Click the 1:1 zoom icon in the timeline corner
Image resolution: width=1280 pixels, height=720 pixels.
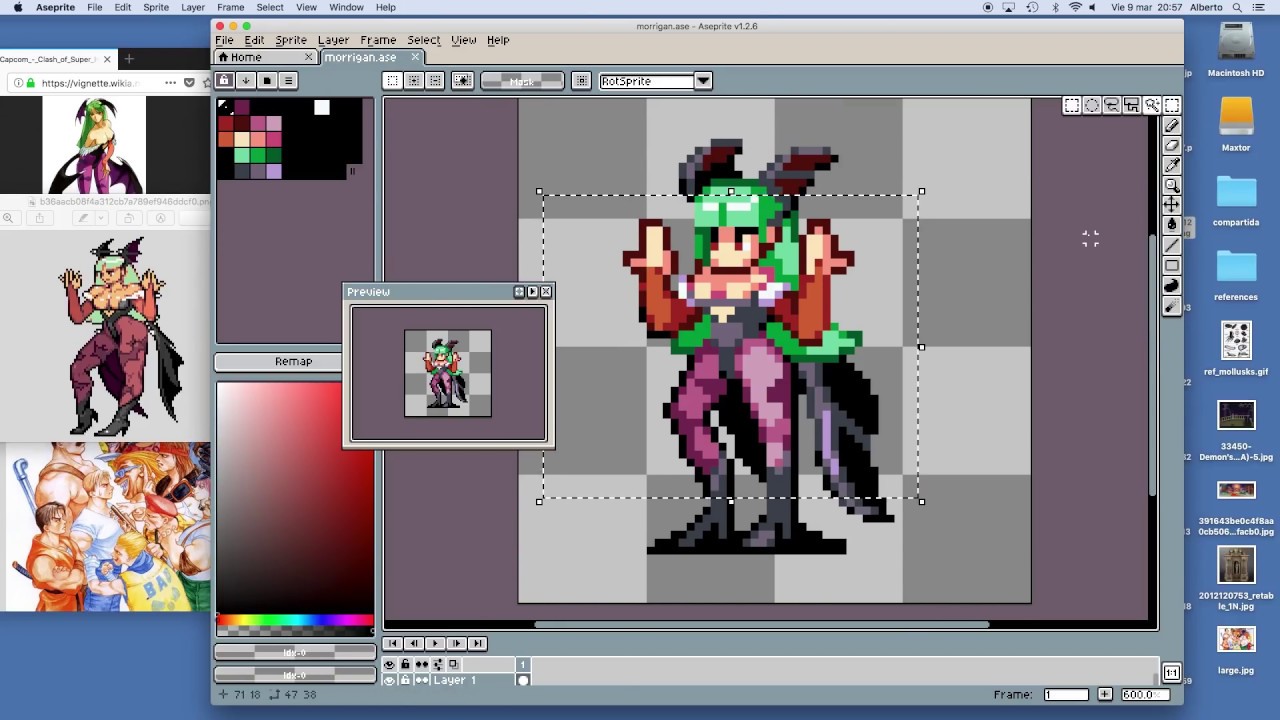[x=1171, y=673]
